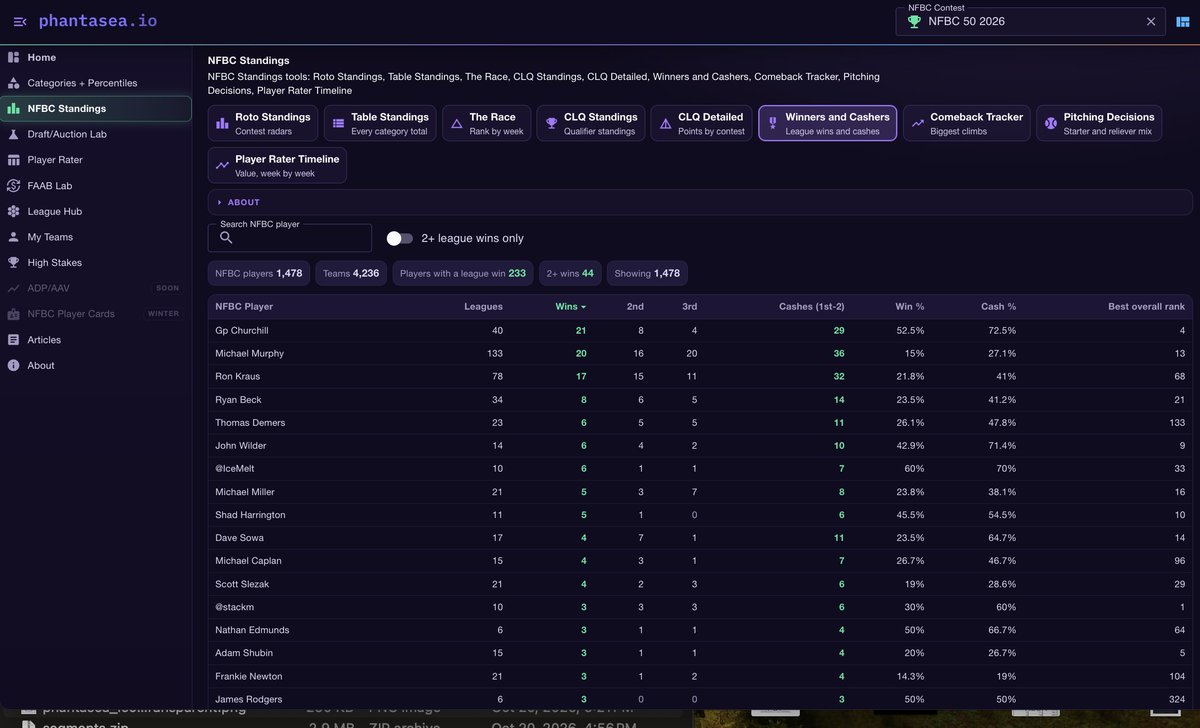
Task: Click the Home sidebar icon
Action: (x=13, y=57)
